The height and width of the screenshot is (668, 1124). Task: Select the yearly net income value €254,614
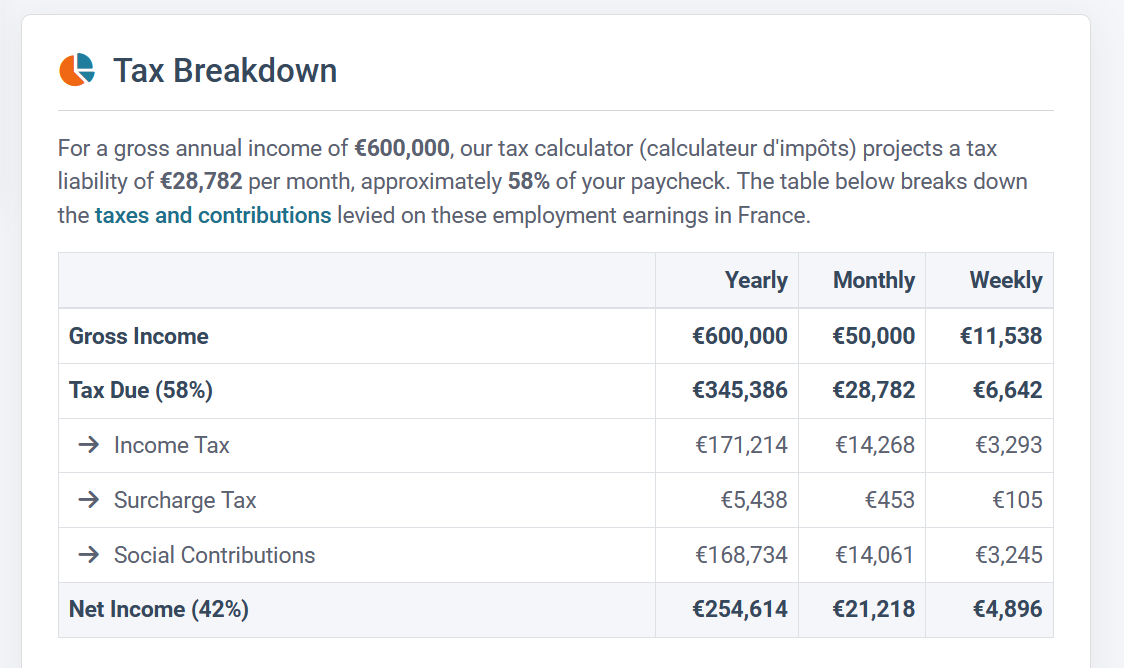740,609
